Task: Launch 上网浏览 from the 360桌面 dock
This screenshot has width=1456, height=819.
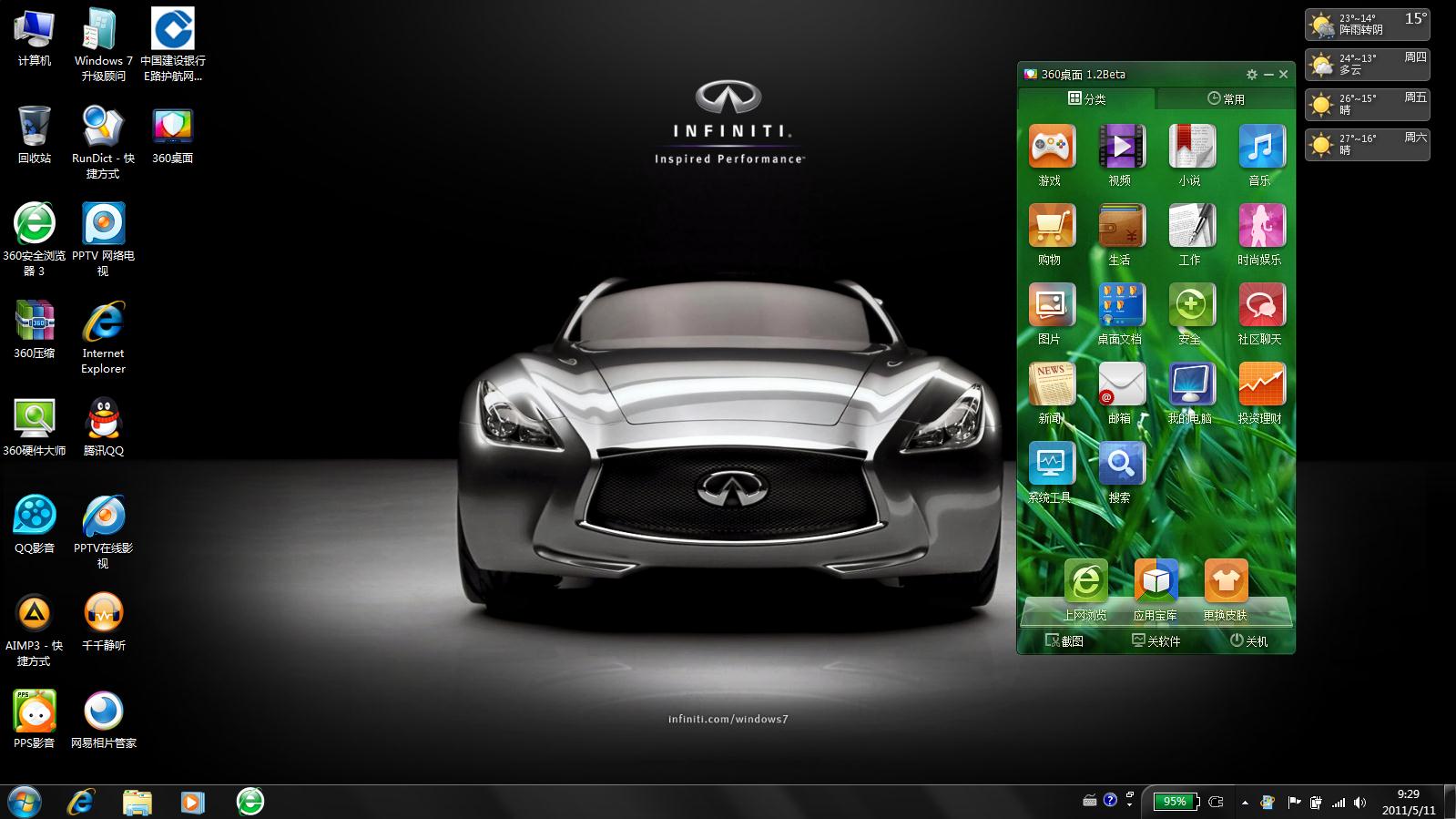Action: (x=1085, y=581)
